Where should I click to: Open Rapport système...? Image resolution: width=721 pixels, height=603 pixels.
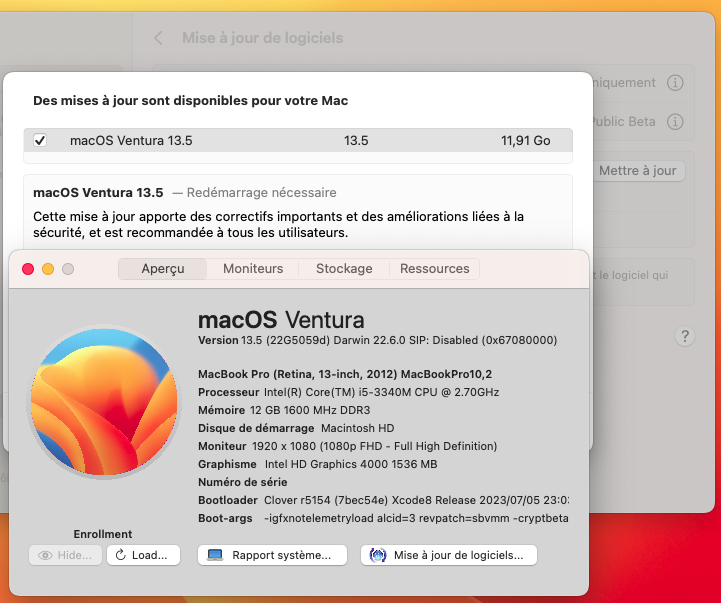tap(272, 555)
